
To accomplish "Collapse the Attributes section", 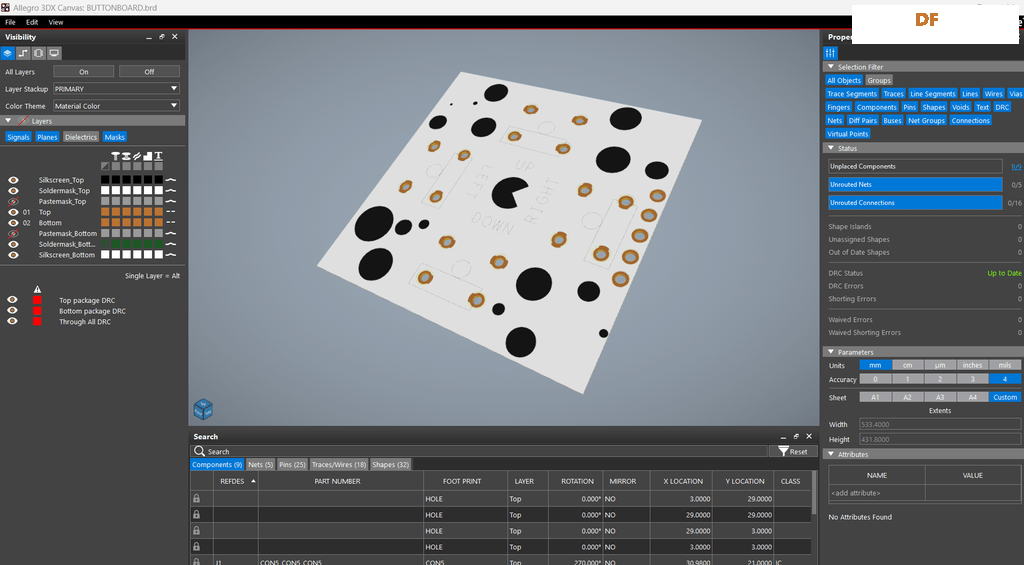I will click(x=831, y=454).
